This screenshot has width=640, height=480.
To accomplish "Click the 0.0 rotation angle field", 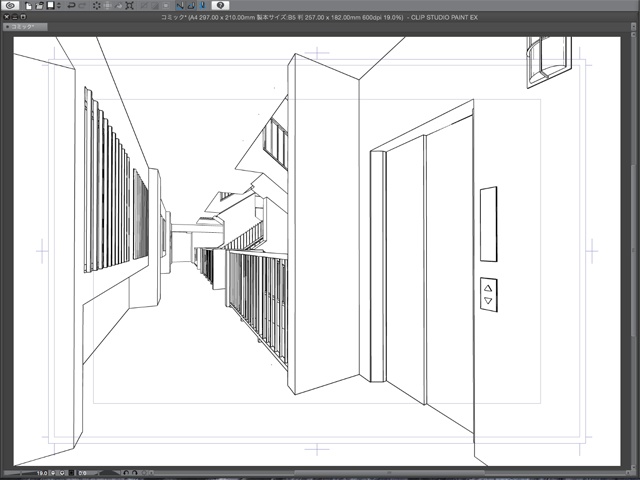I will 82,473.
